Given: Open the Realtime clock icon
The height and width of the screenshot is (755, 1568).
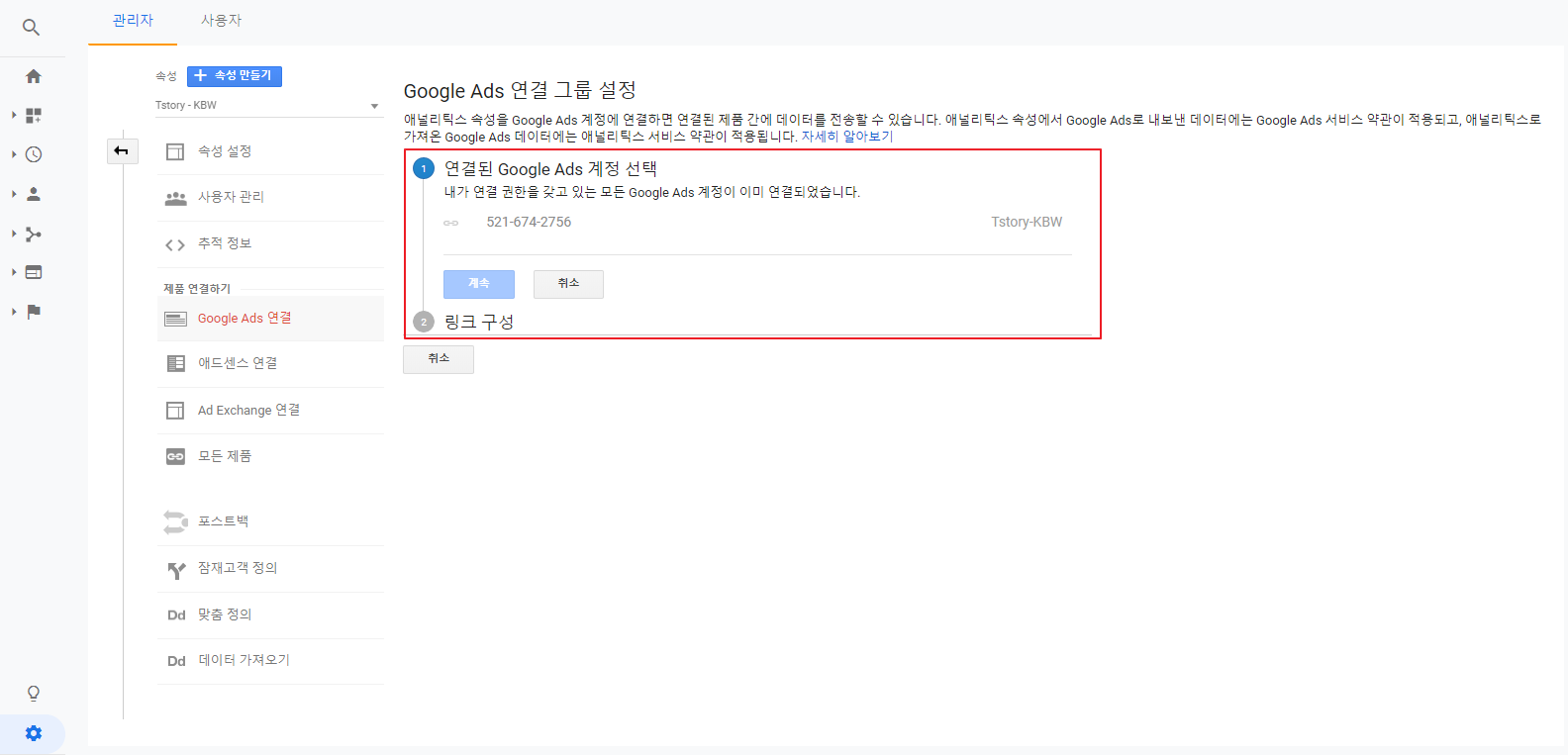Looking at the screenshot, I should click(x=34, y=154).
